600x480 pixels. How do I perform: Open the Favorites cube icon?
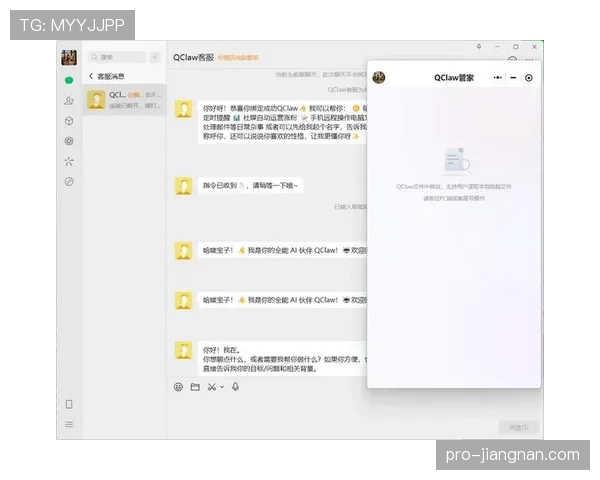click(x=69, y=121)
